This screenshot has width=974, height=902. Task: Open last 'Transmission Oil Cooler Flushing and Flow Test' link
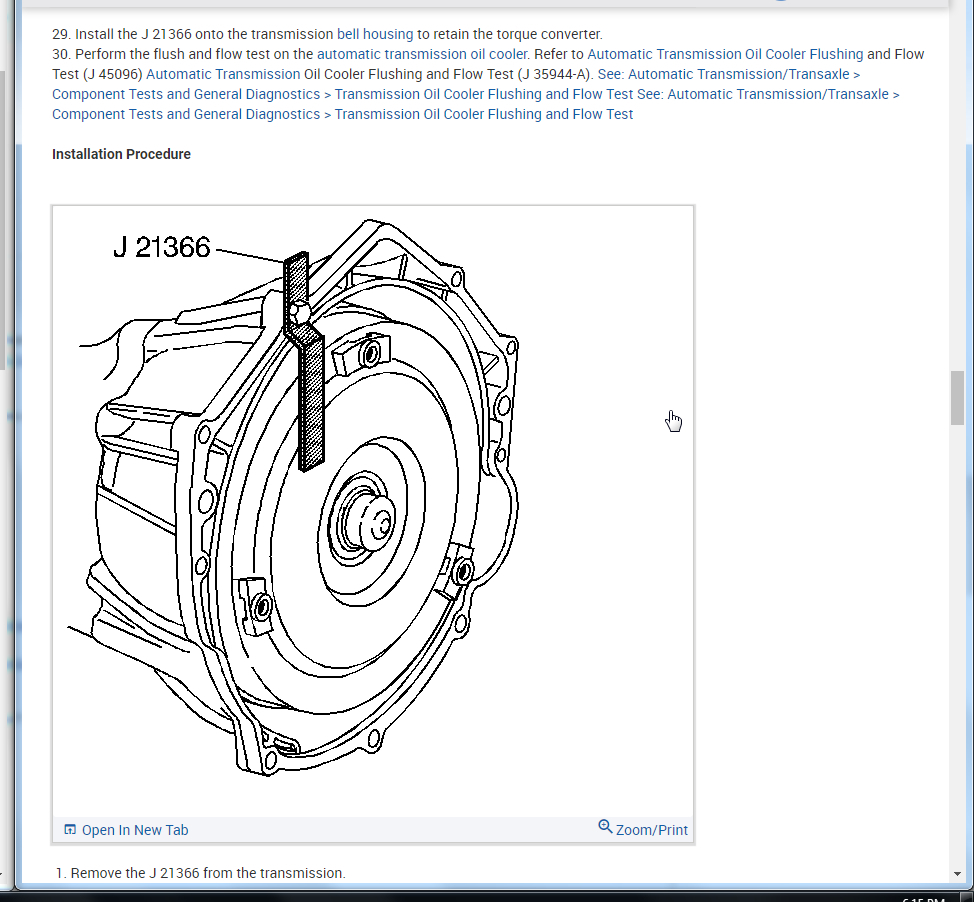[484, 114]
